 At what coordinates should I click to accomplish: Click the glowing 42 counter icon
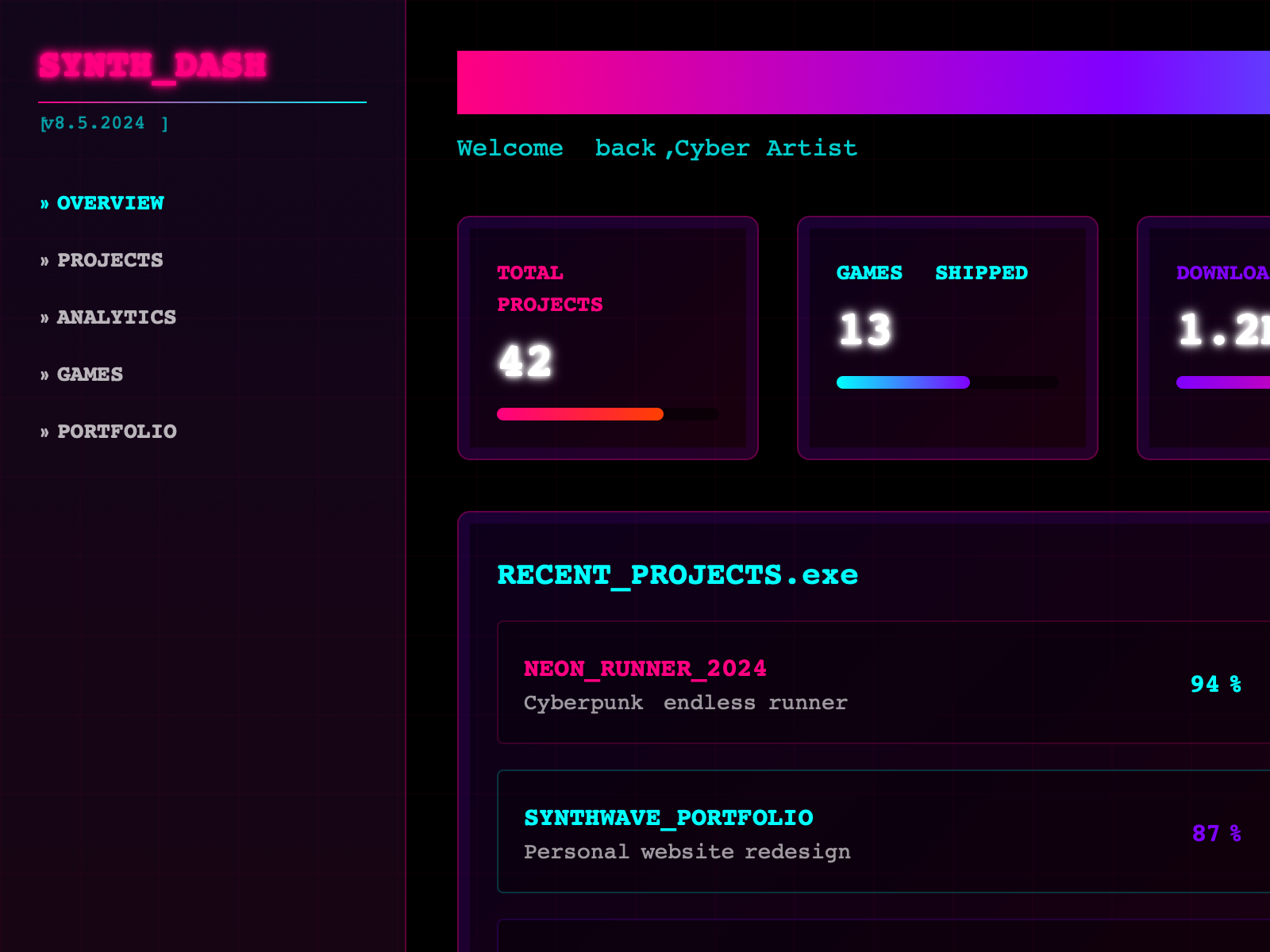(525, 361)
